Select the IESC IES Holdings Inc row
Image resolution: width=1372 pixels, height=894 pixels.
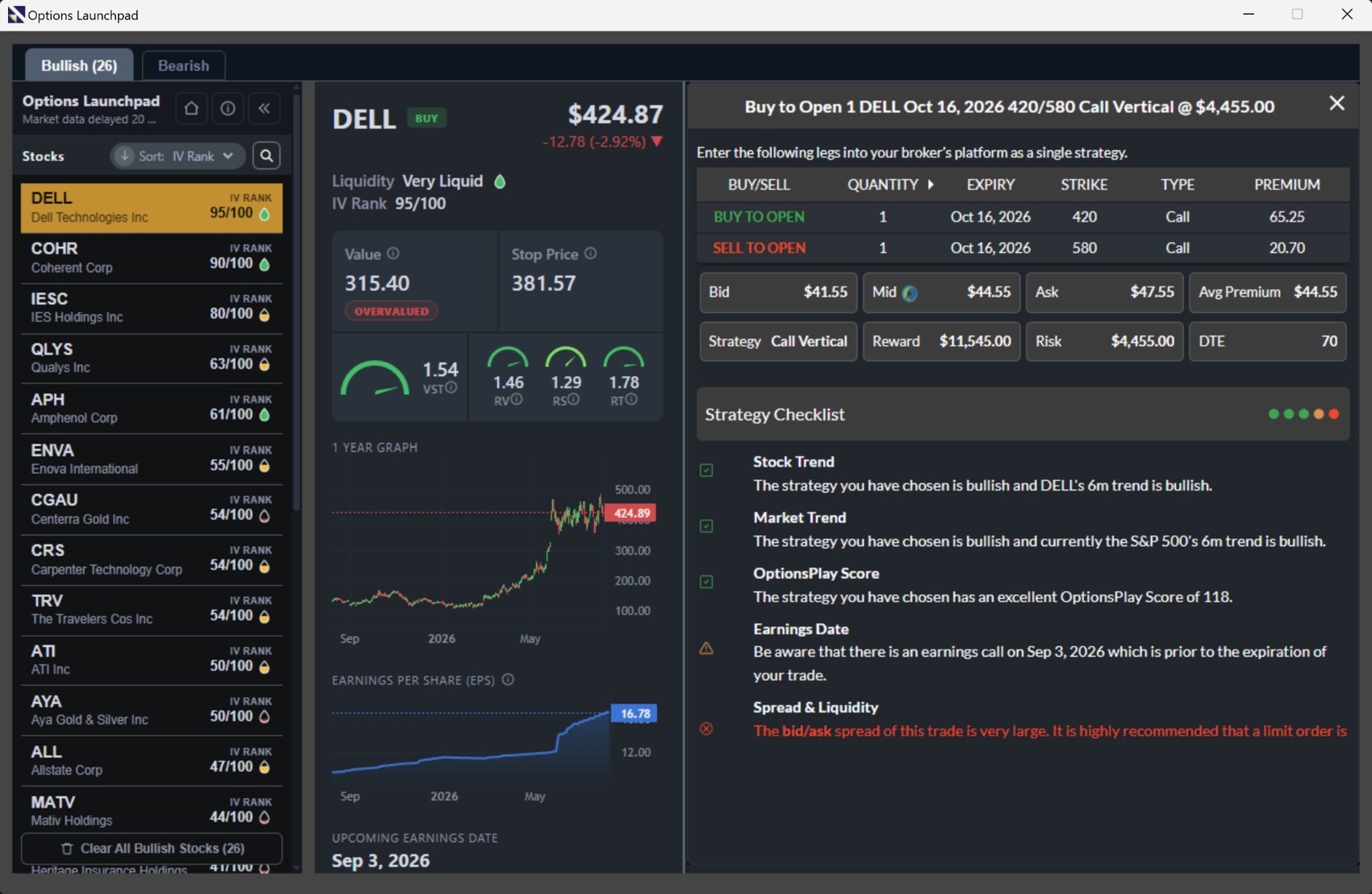(x=152, y=308)
